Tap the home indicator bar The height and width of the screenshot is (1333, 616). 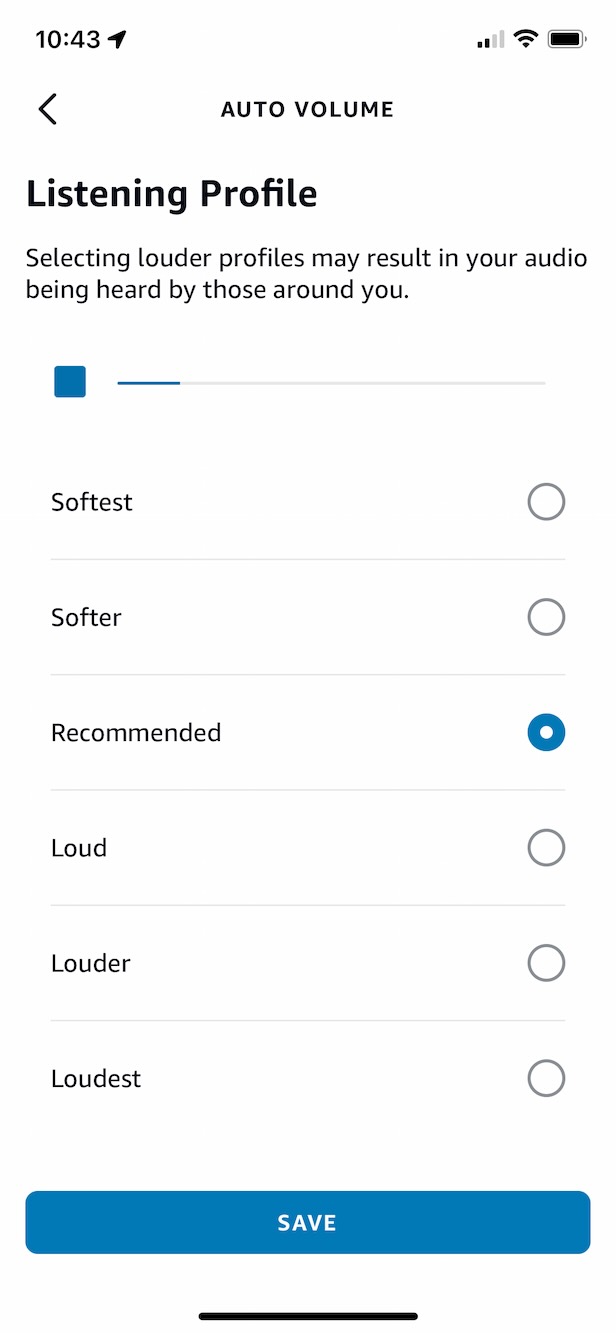pos(308,1316)
